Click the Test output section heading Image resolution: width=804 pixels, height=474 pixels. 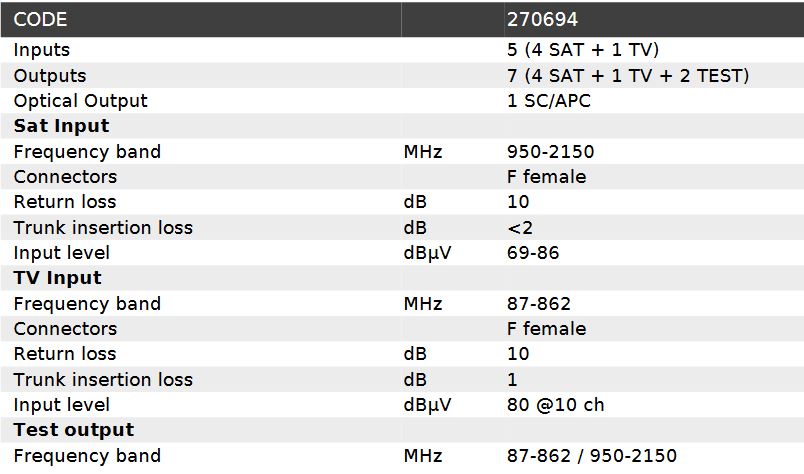(x=73, y=430)
